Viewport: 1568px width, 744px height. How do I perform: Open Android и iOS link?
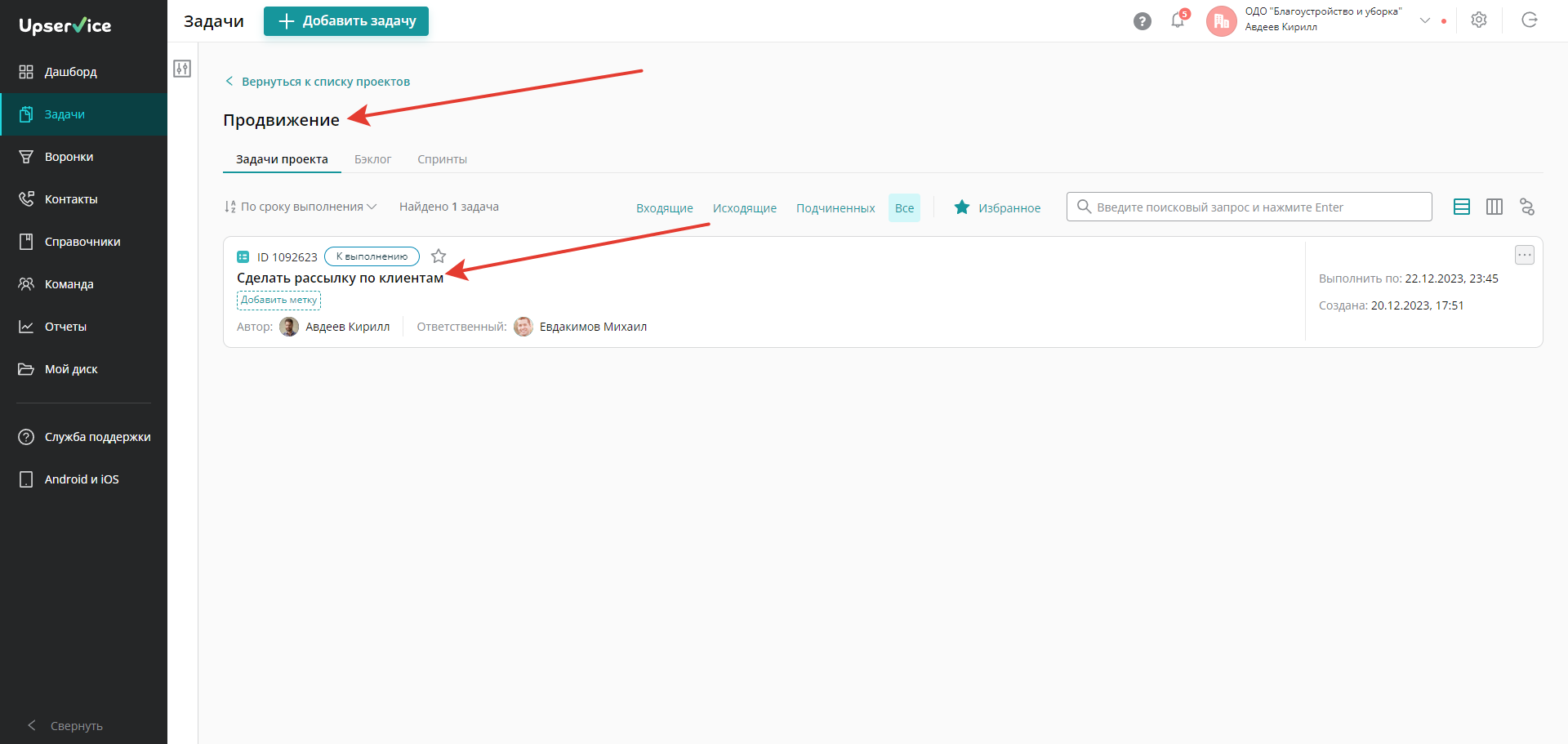[x=83, y=479]
